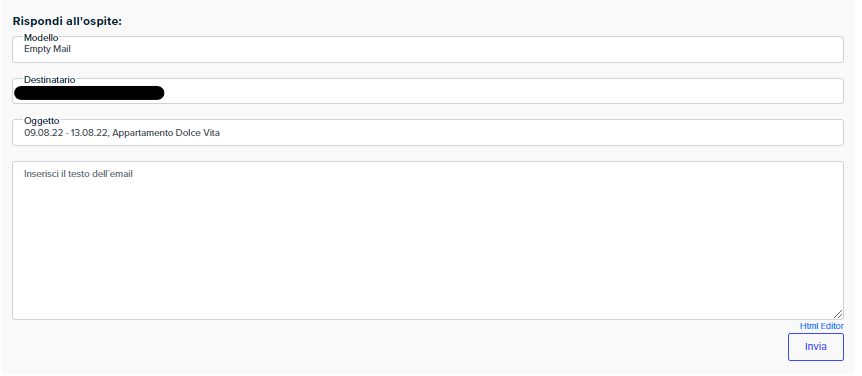Click empty space inside the Modello field
The width and height of the screenshot is (862, 376).
coord(456,49)
